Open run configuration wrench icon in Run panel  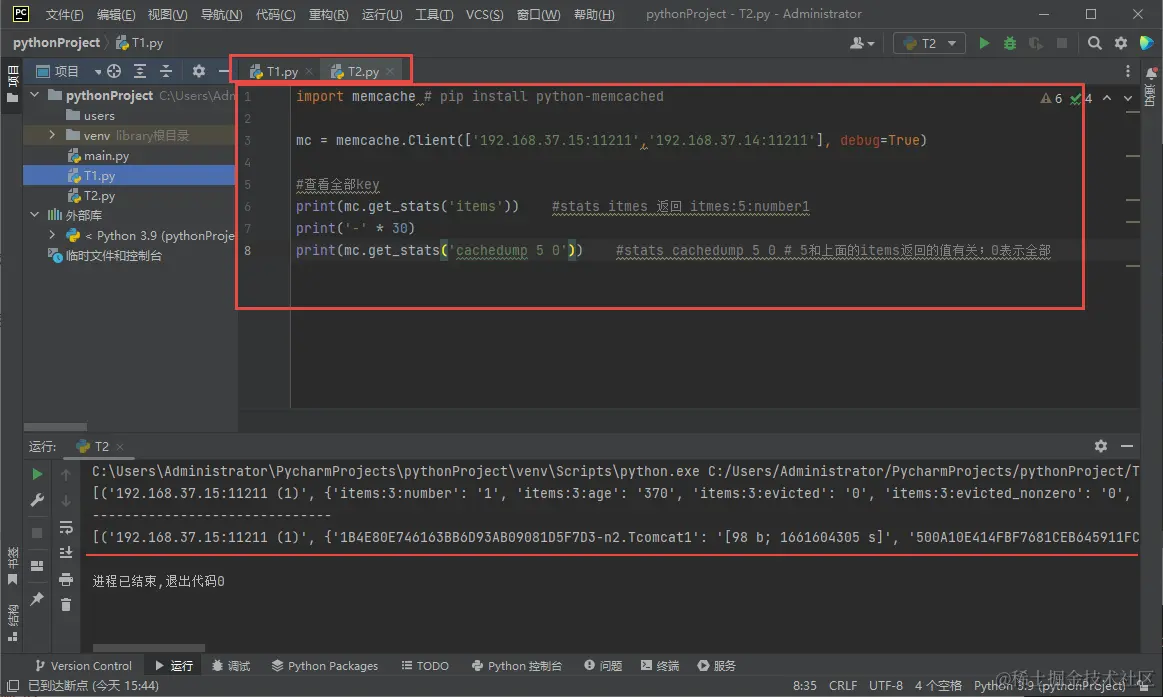pyautogui.click(x=37, y=501)
